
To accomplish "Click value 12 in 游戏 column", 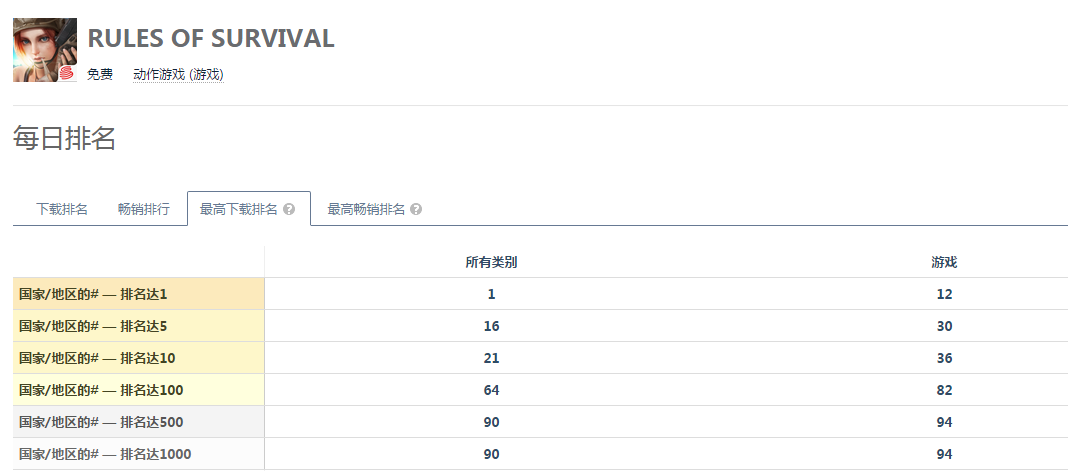I will 944,294.
